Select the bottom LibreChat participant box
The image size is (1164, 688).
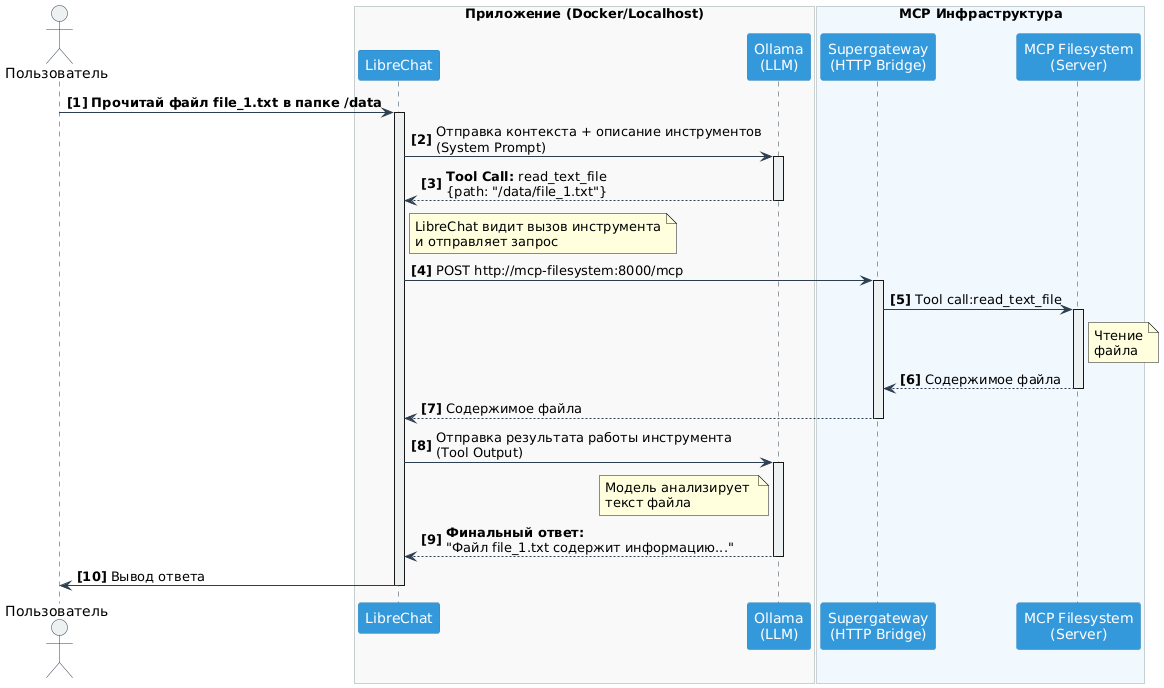(x=398, y=617)
